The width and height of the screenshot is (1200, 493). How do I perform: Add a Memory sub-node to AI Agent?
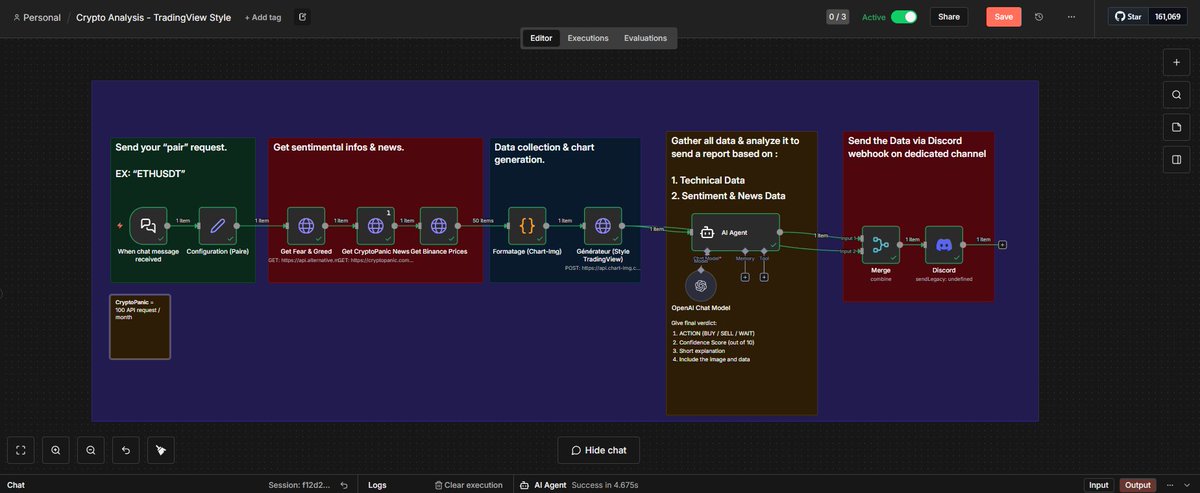pos(745,277)
